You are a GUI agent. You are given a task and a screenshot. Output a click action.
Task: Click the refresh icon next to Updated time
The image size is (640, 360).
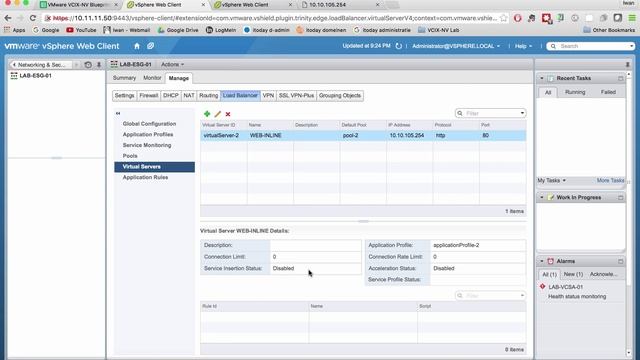[x=399, y=46]
